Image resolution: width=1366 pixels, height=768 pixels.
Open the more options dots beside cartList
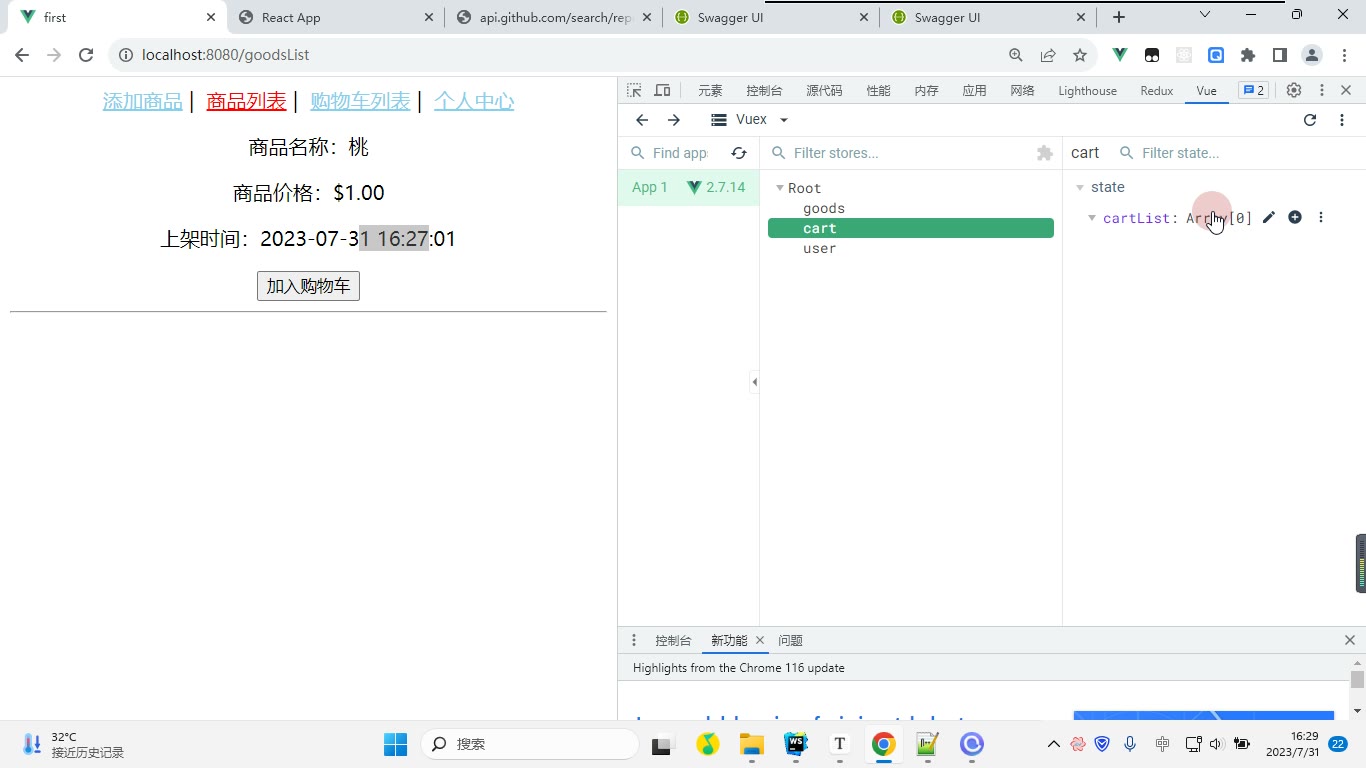1321,218
